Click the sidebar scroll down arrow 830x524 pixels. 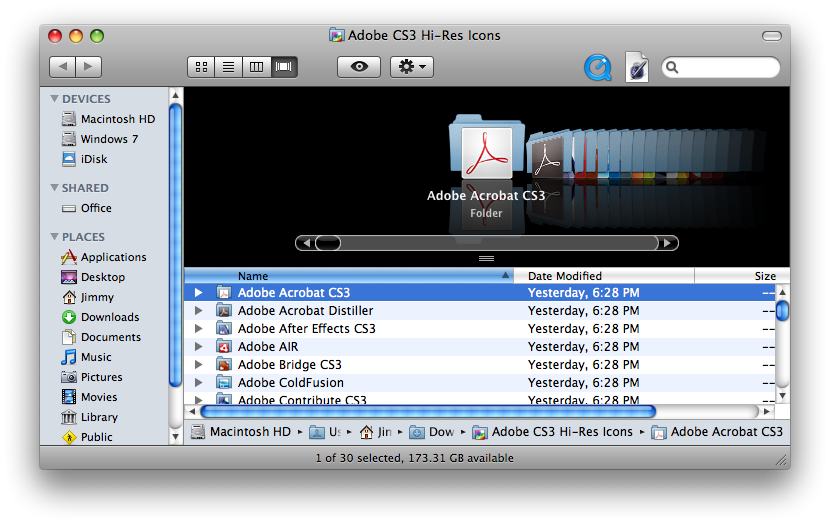point(176,437)
